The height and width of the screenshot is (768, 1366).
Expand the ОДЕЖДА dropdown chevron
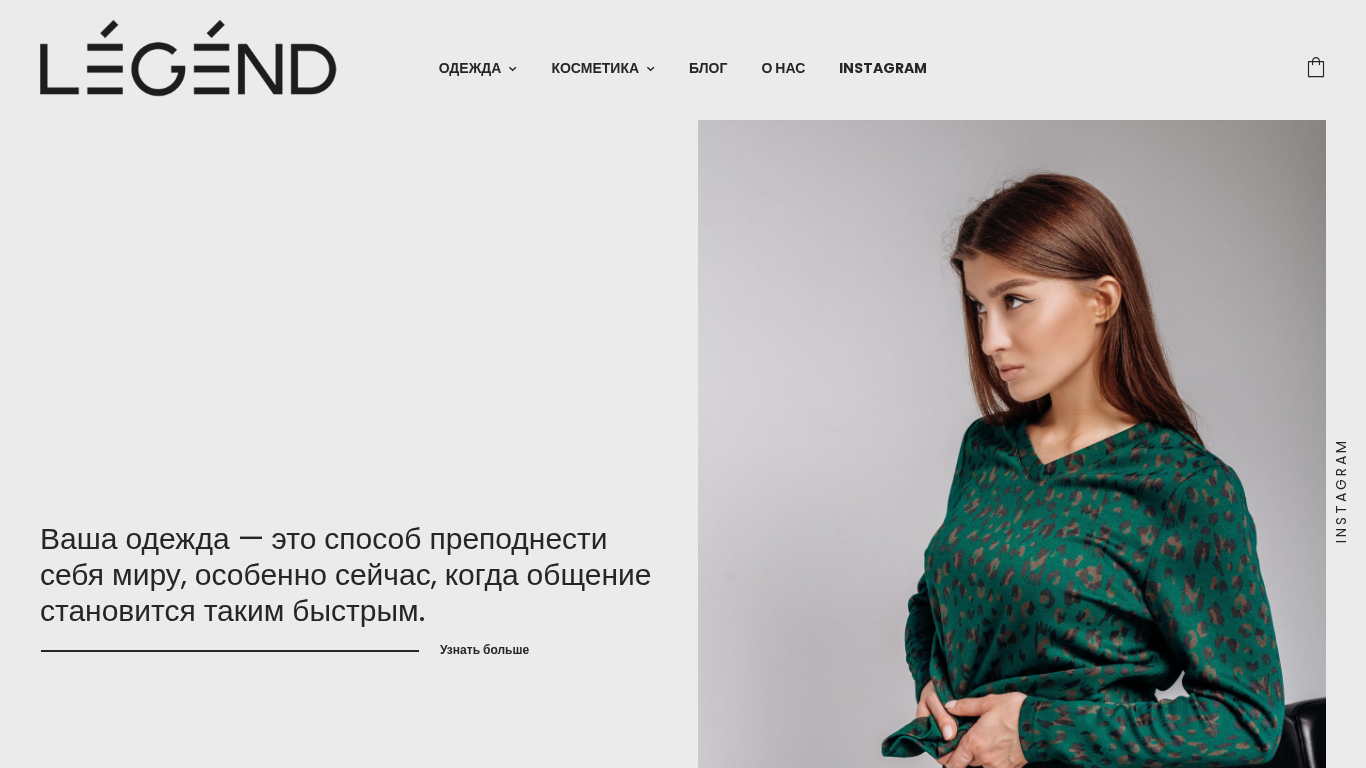click(513, 69)
